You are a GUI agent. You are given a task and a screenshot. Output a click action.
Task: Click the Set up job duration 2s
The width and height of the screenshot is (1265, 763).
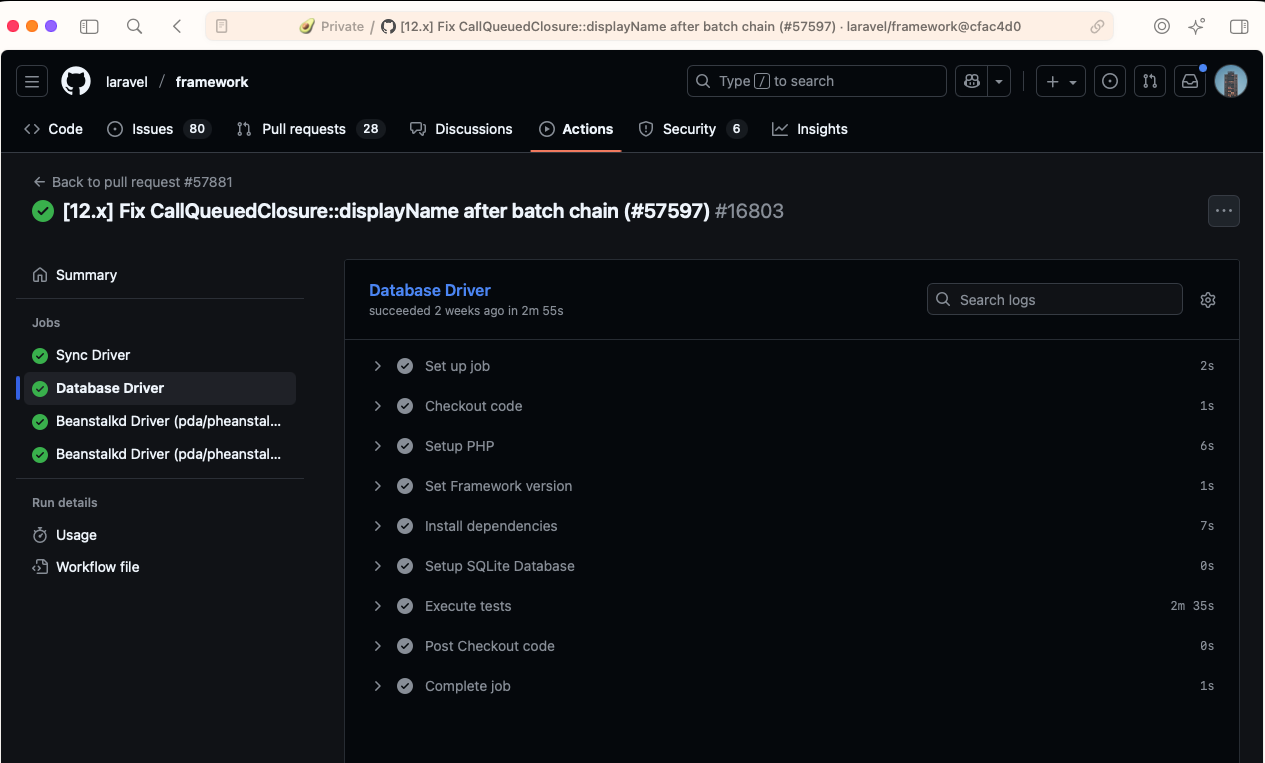(1207, 366)
